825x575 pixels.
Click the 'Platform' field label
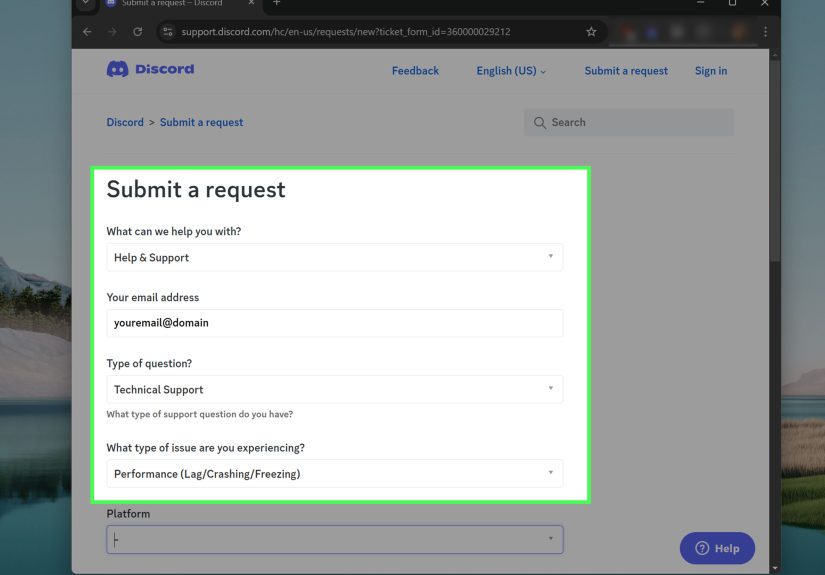tap(128, 513)
